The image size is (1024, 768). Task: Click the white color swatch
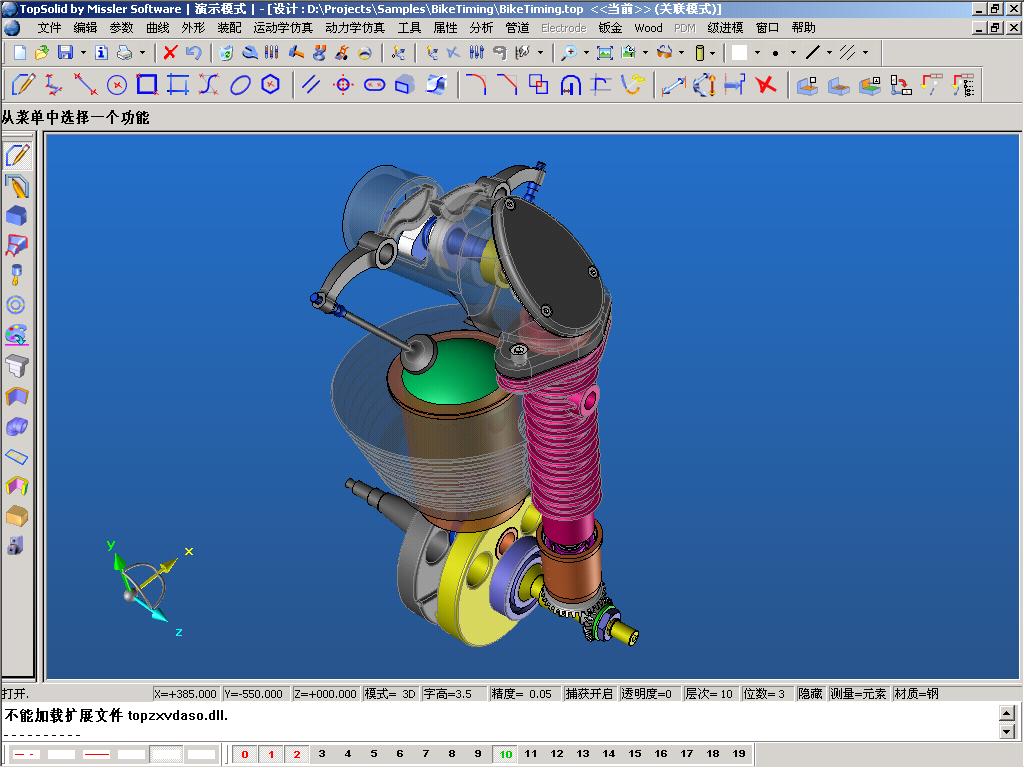click(739, 53)
